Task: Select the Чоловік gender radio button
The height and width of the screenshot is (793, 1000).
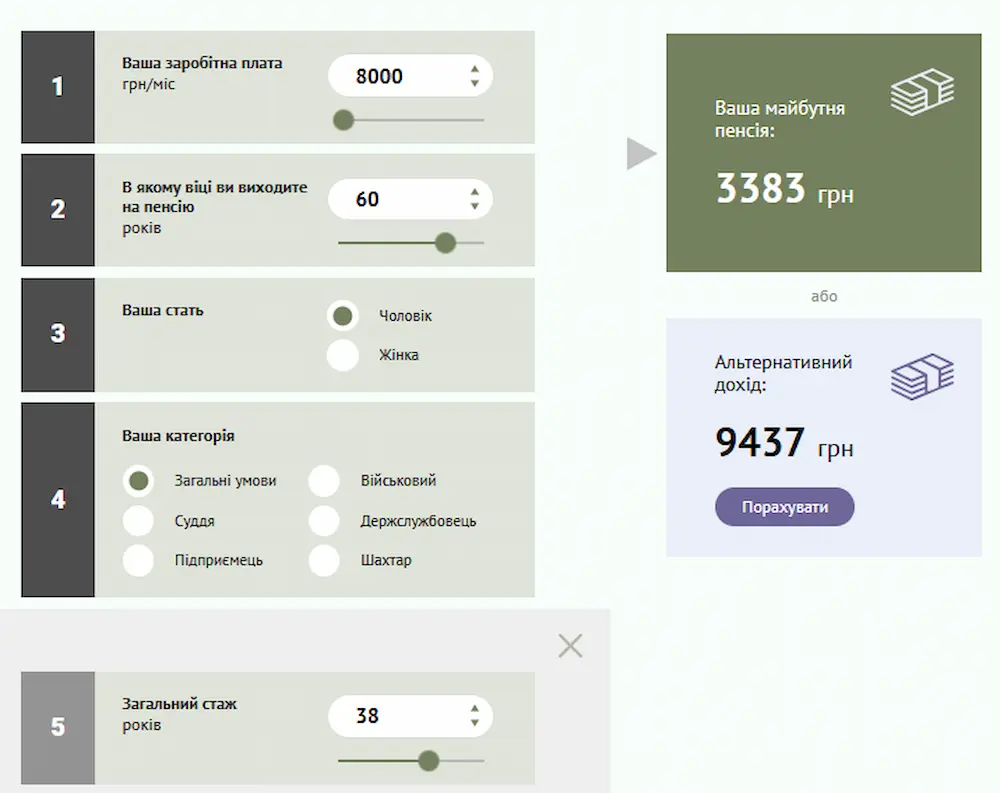Action: pos(343,316)
